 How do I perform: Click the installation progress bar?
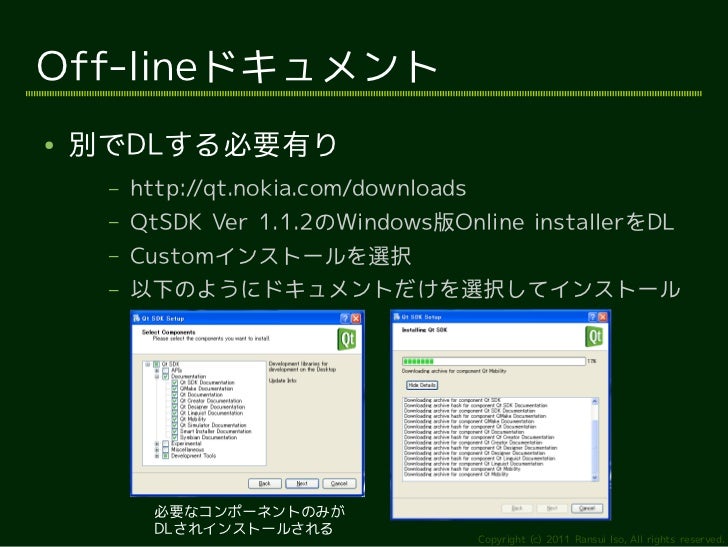coord(494,361)
